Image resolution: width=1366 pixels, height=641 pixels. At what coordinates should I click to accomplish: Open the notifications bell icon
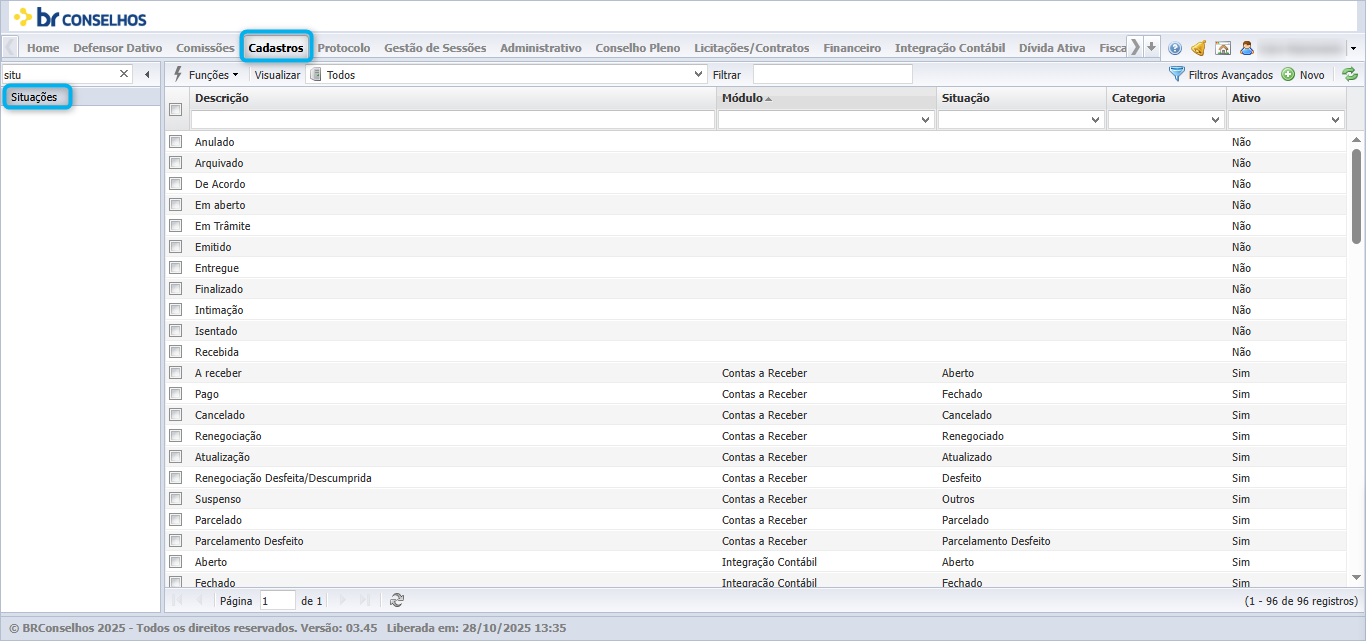[1198, 48]
